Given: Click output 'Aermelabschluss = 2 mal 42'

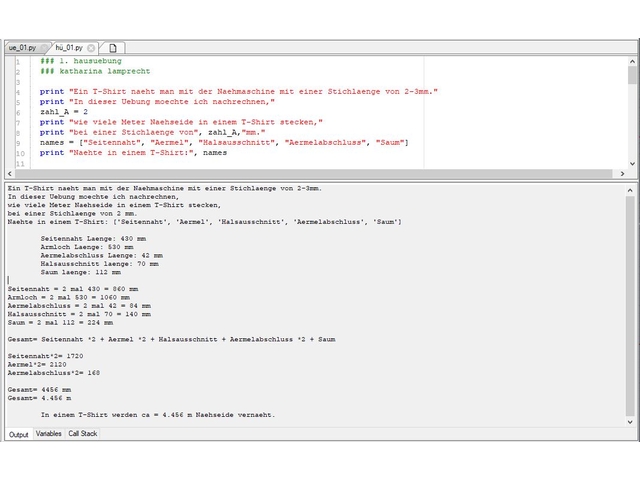Looking at the screenshot, I should click(79, 306).
